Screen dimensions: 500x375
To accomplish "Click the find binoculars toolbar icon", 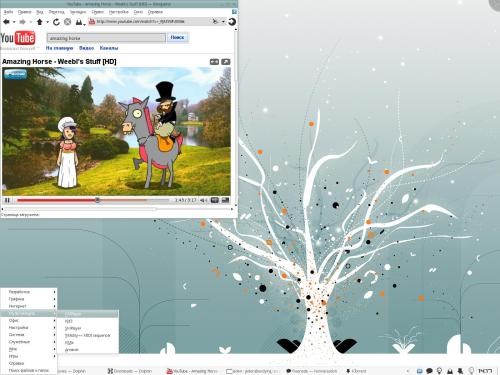I will coord(79,22).
